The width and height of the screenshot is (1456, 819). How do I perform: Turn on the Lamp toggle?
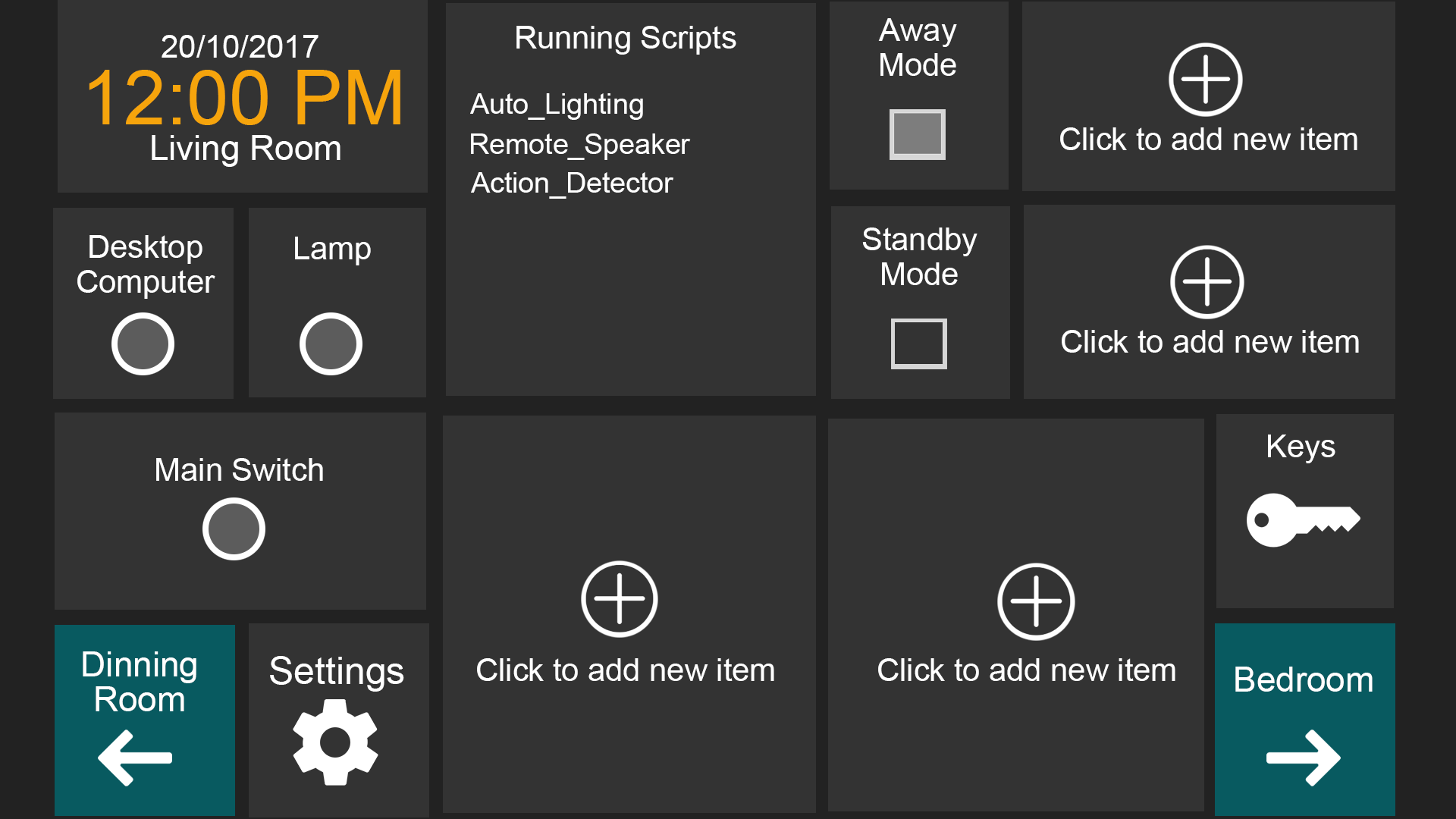[x=331, y=344]
